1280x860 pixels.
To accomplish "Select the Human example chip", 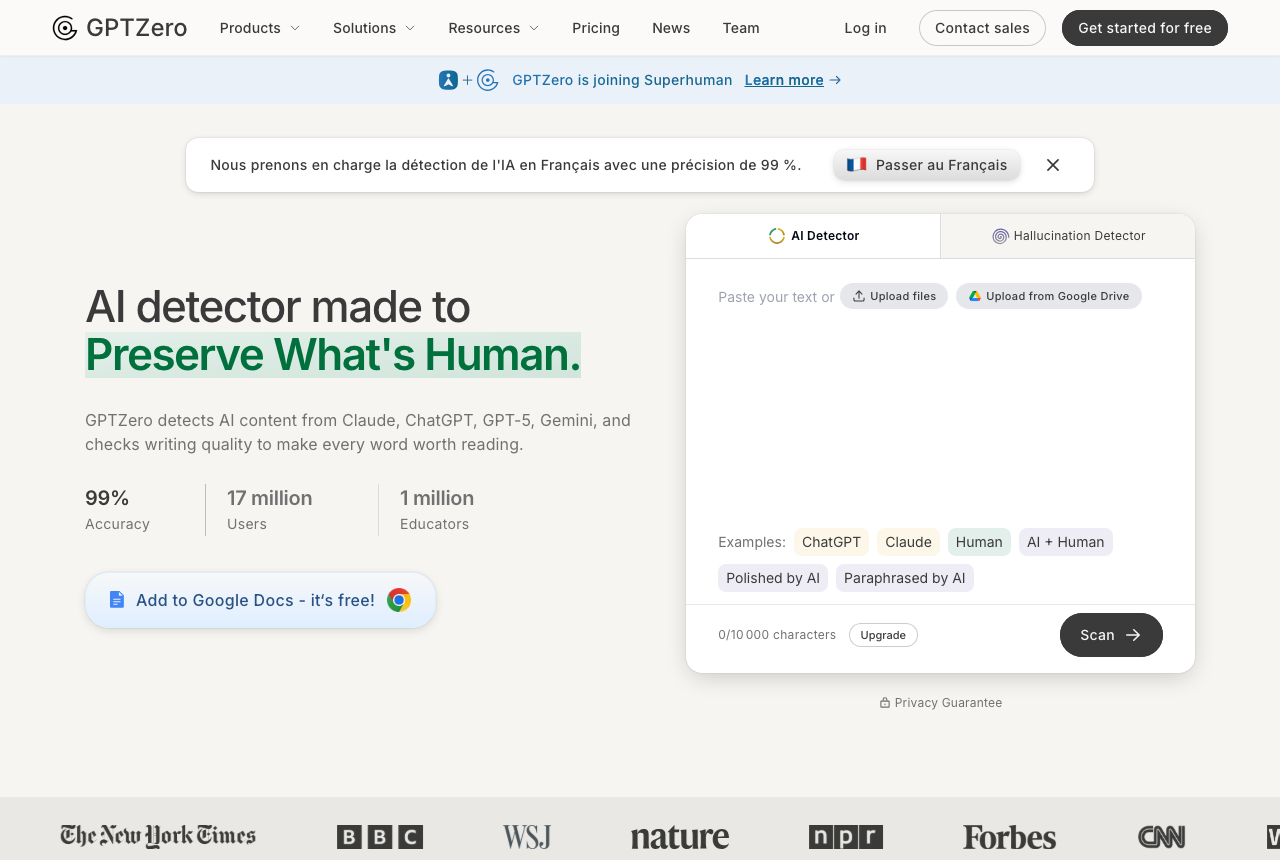I will pyautogui.click(x=979, y=542).
